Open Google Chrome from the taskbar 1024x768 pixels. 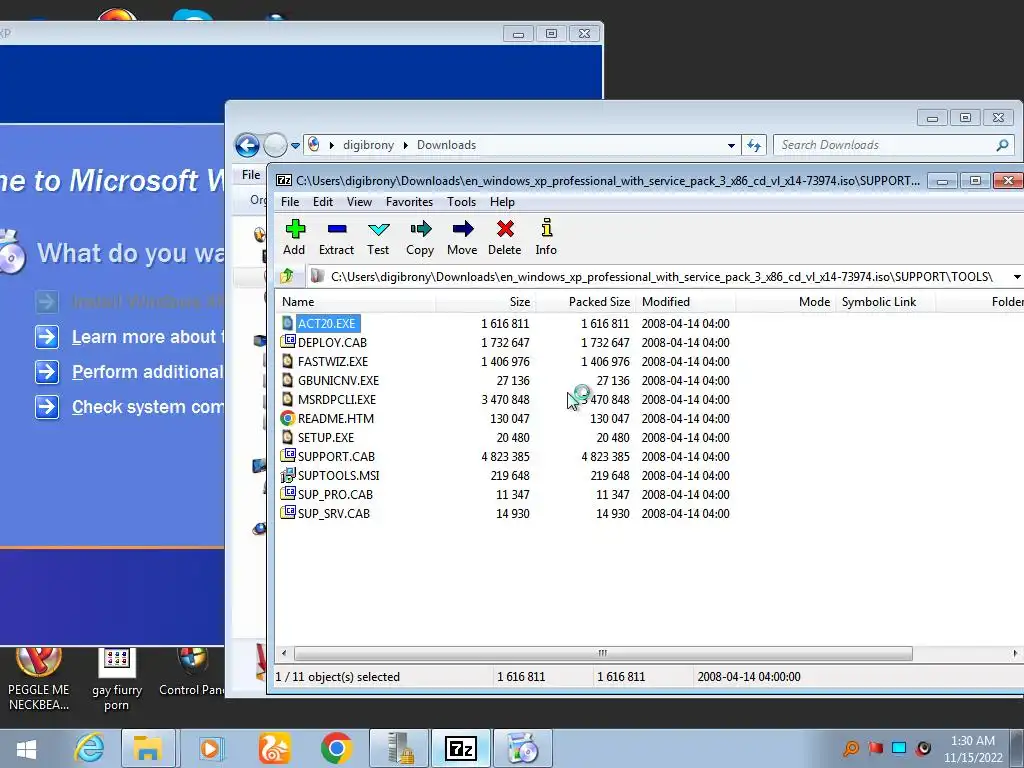(336, 748)
